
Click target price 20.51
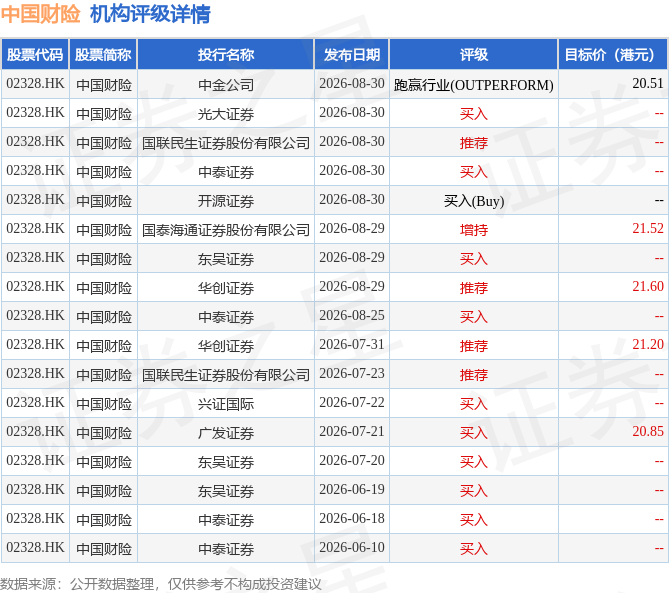tap(648, 84)
